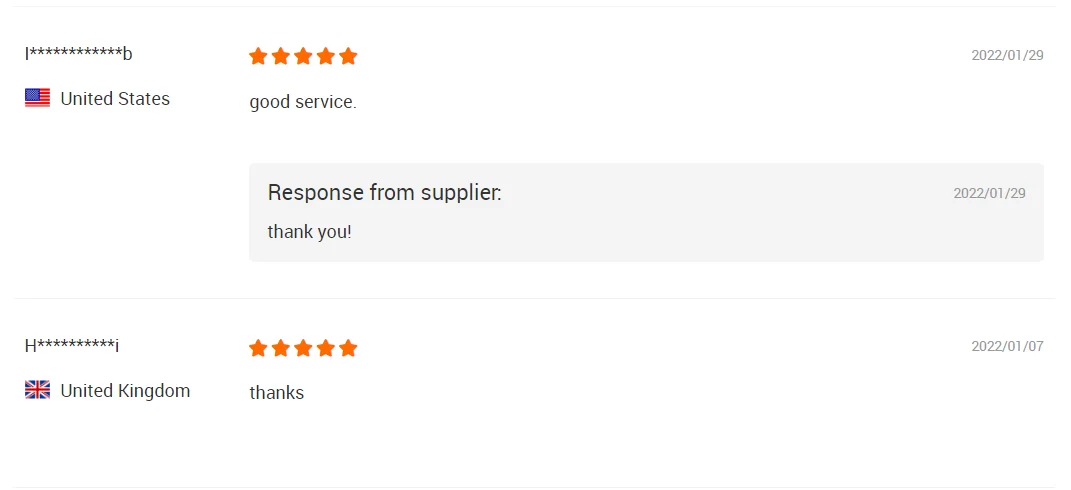Viewport: 1071px width, 490px height.
Task: Select reviewer name H**********i
Action: 72,346
